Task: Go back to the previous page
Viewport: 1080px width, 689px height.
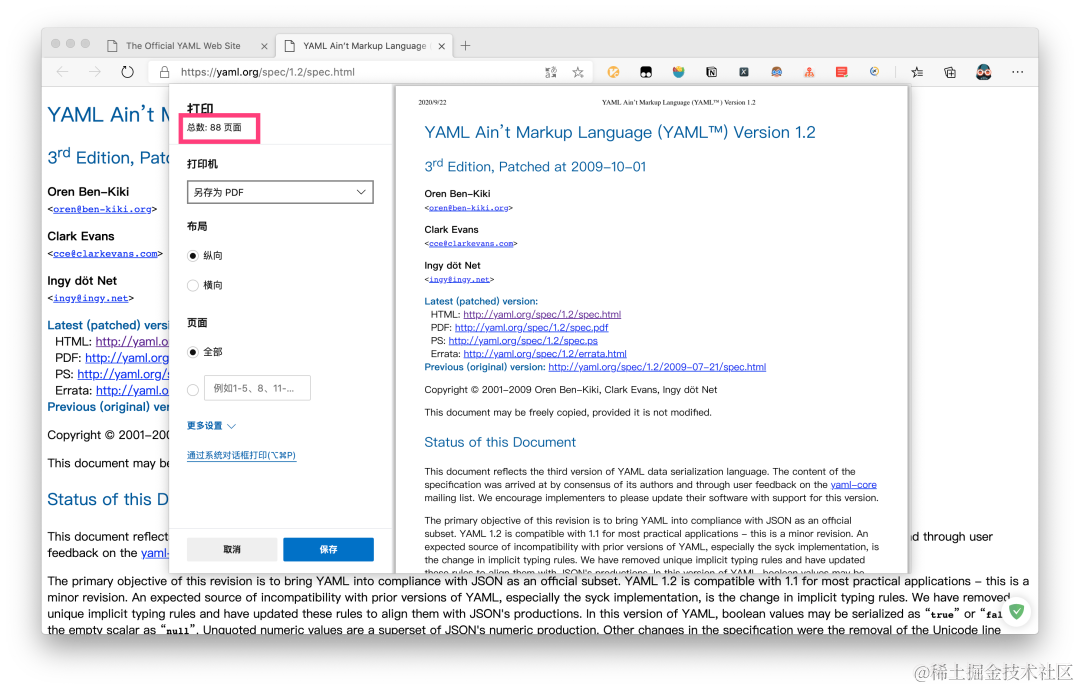Action: [63, 72]
